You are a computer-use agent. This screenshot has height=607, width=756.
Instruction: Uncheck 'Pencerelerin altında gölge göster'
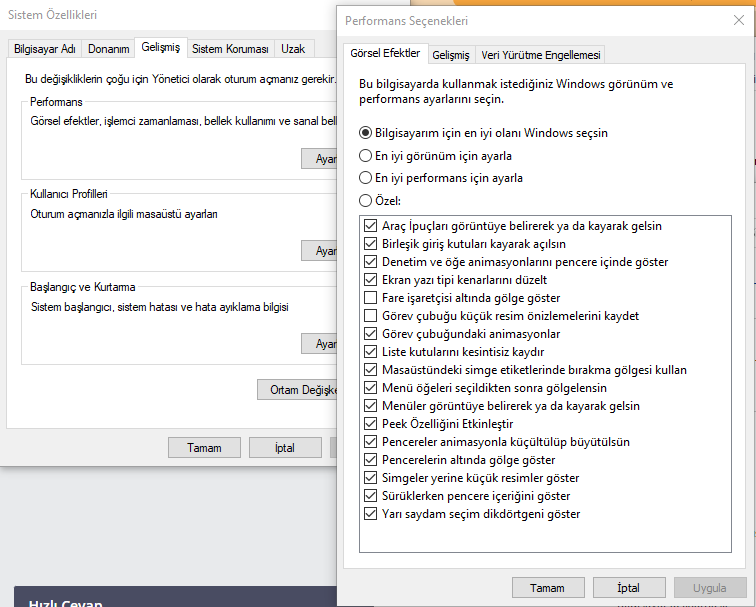[x=370, y=460]
